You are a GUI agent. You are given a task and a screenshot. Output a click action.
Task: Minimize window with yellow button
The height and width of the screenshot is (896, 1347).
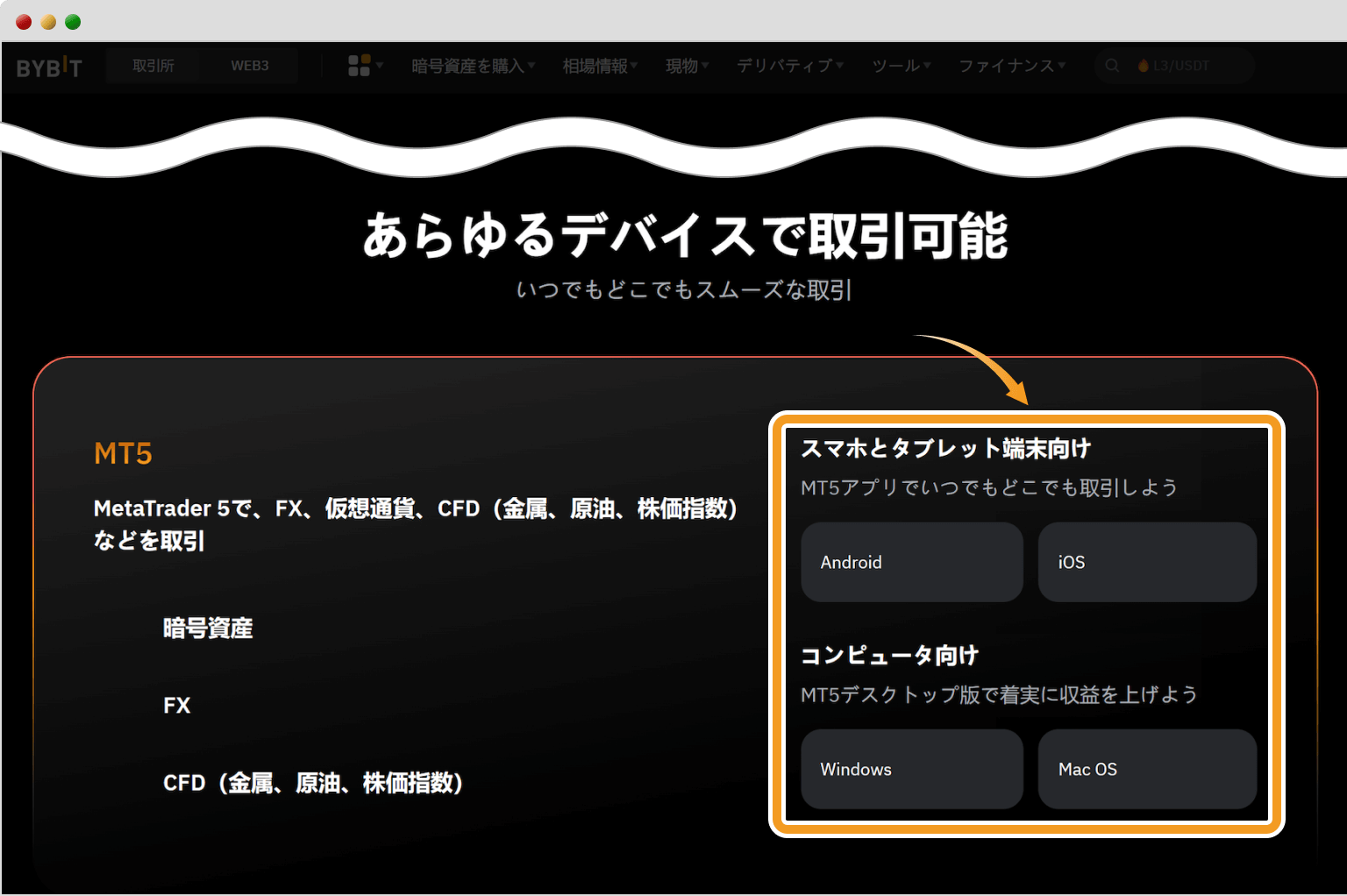(48, 22)
